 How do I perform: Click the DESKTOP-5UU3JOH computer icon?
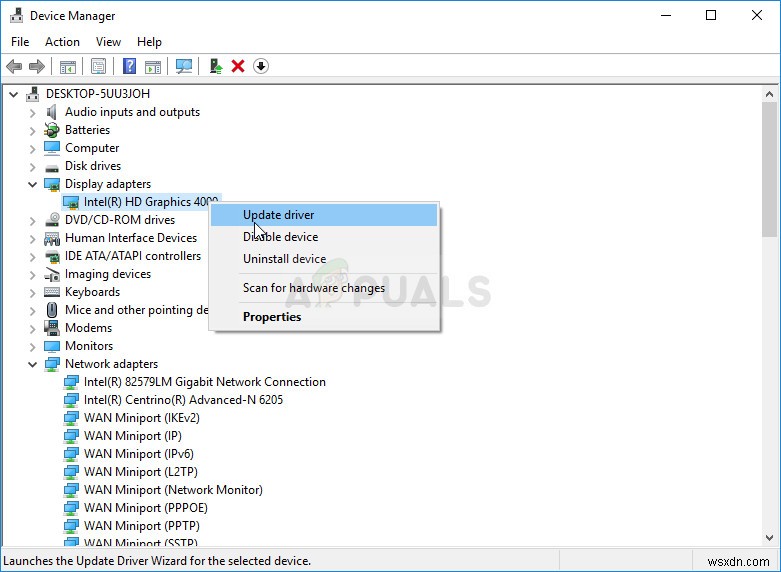33,94
